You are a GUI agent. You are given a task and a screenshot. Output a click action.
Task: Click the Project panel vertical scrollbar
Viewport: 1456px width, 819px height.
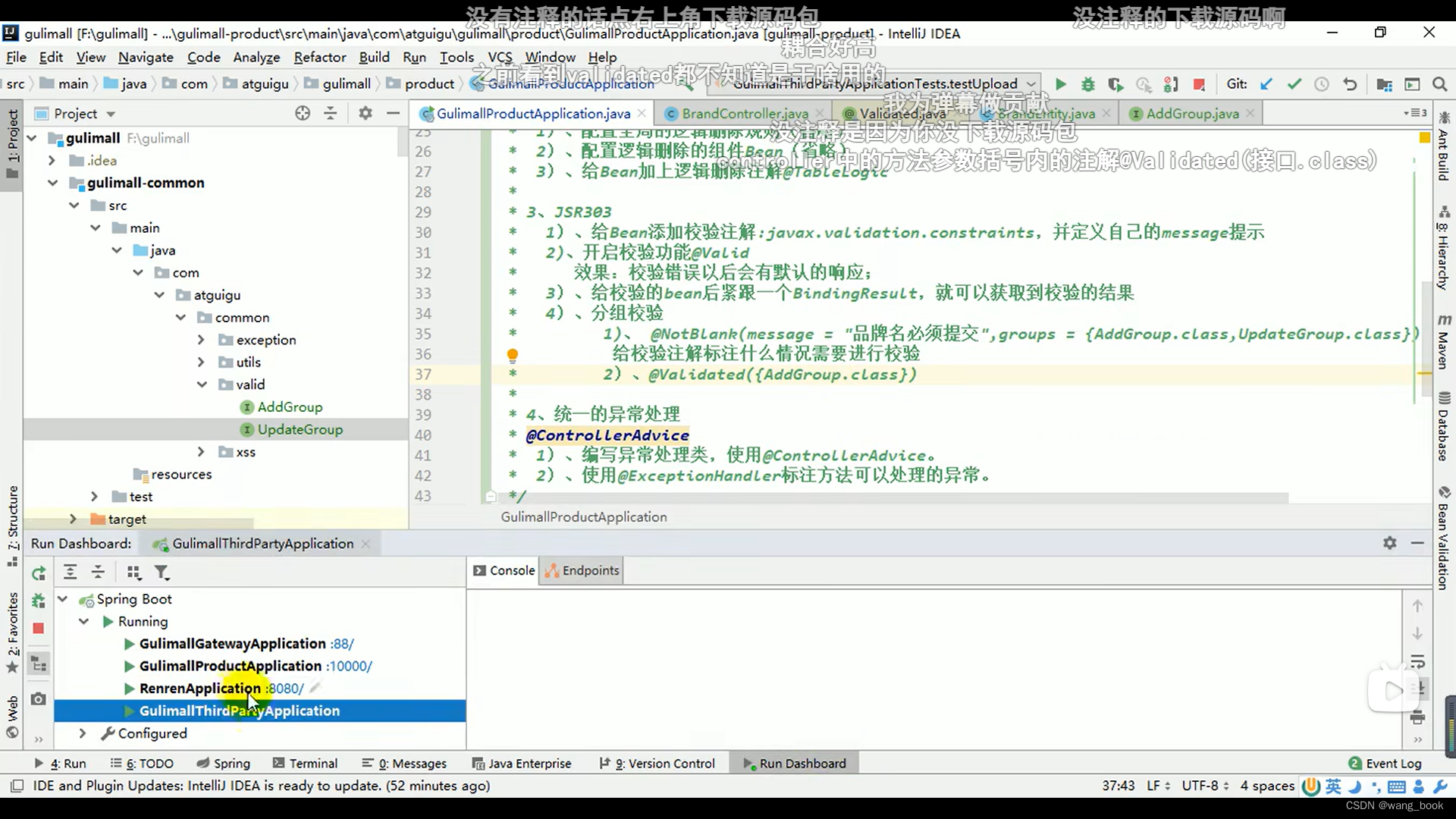click(x=403, y=143)
